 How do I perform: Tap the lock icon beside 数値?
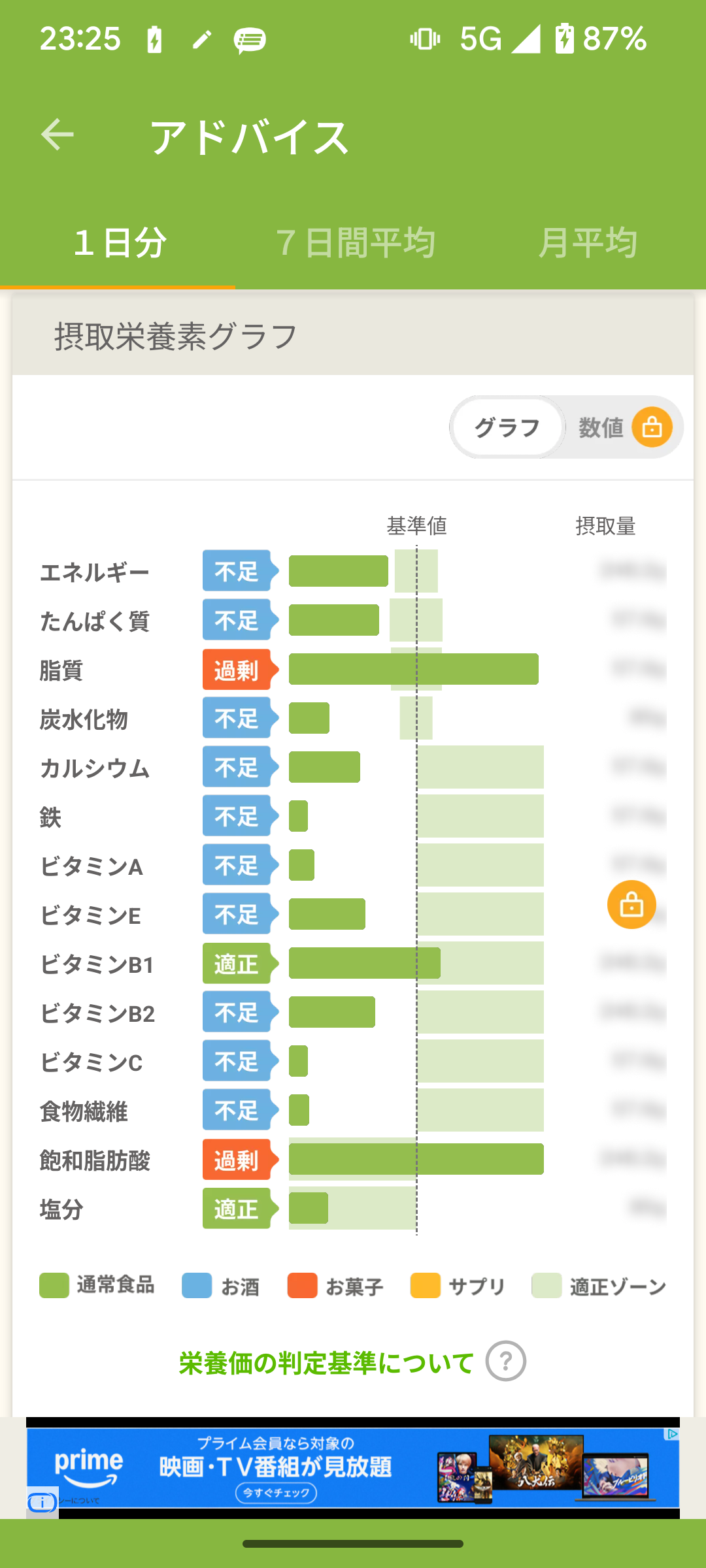652,427
